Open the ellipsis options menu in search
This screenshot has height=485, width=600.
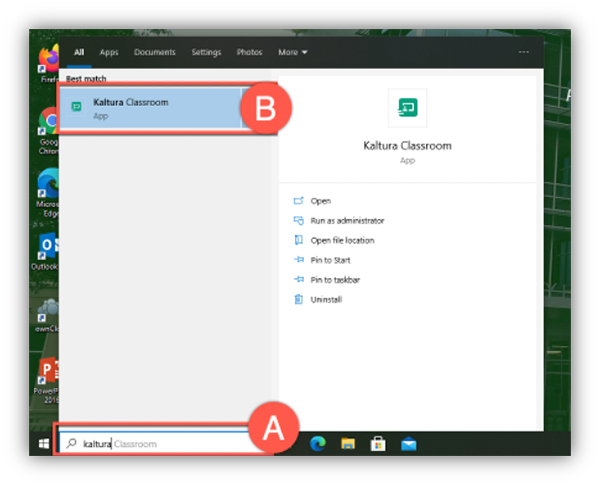(x=523, y=52)
